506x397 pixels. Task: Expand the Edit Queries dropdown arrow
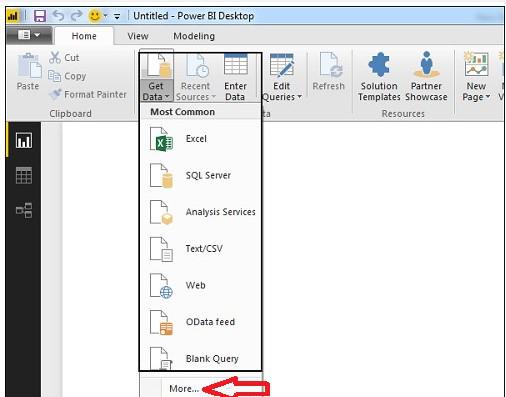[300, 97]
